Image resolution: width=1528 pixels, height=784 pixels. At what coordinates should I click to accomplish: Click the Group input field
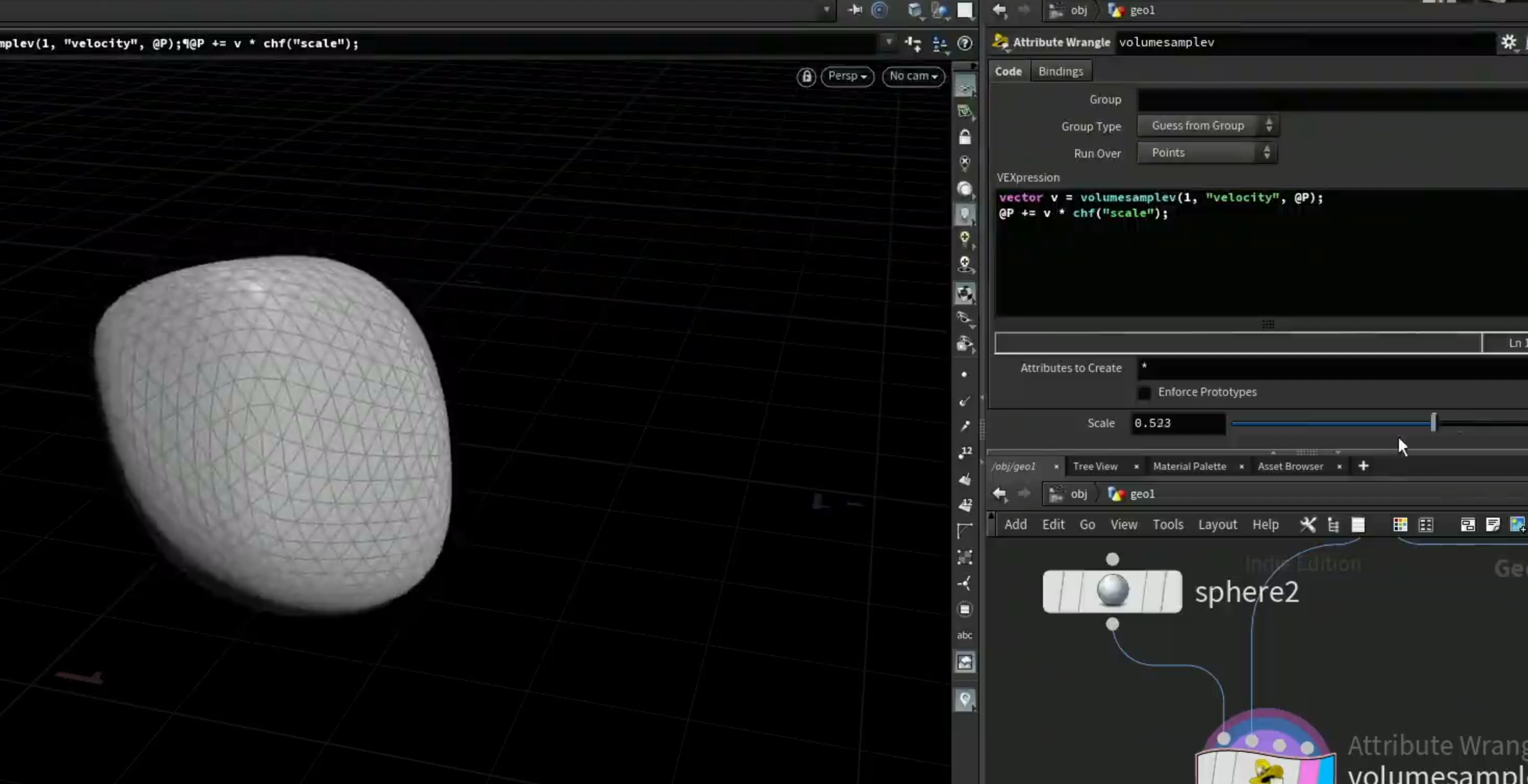(x=1332, y=100)
